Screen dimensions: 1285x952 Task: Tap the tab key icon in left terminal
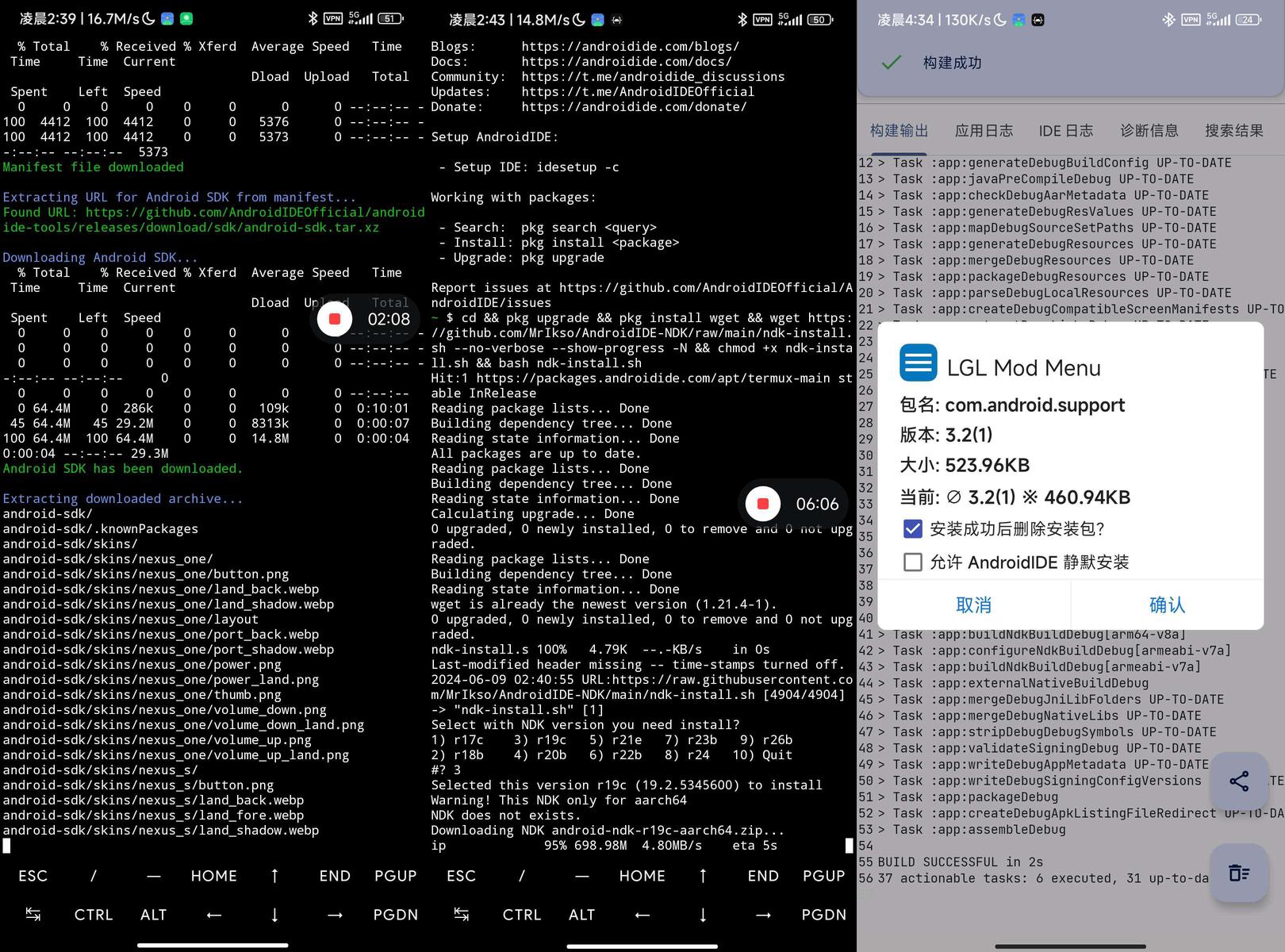[33, 915]
